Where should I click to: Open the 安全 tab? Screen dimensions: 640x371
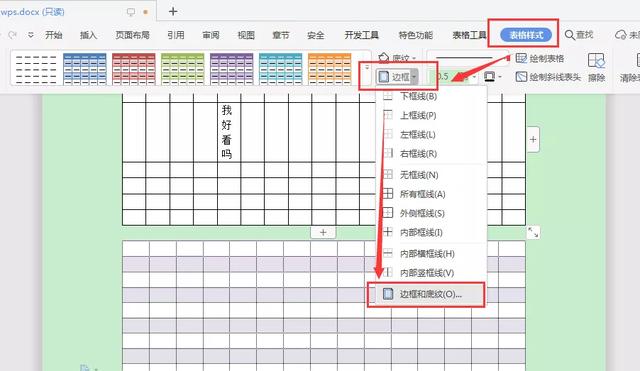(x=316, y=35)
